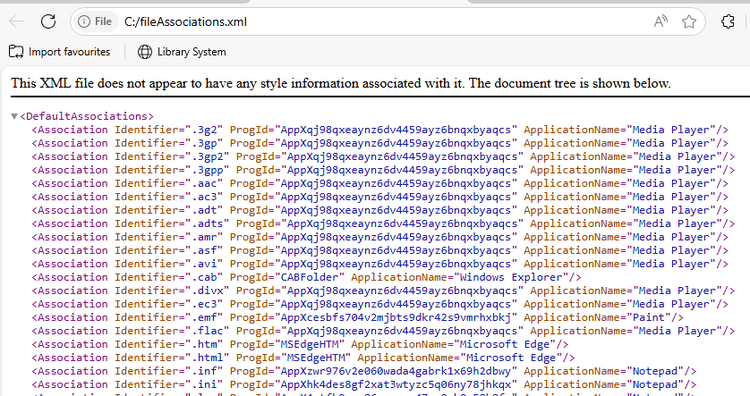Screen dimensions: 750x396
Task: Open the Extensions puzzle icon
Action: [728, 22]
